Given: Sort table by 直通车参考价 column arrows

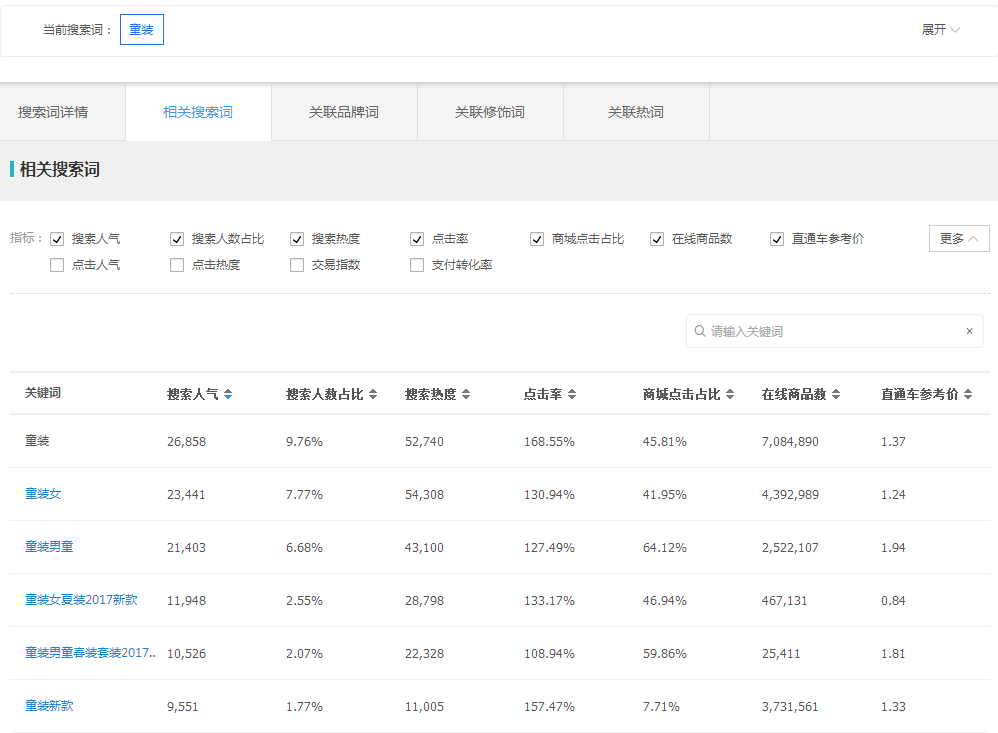Looking at the screenshot, I should (x=968, y=394).
